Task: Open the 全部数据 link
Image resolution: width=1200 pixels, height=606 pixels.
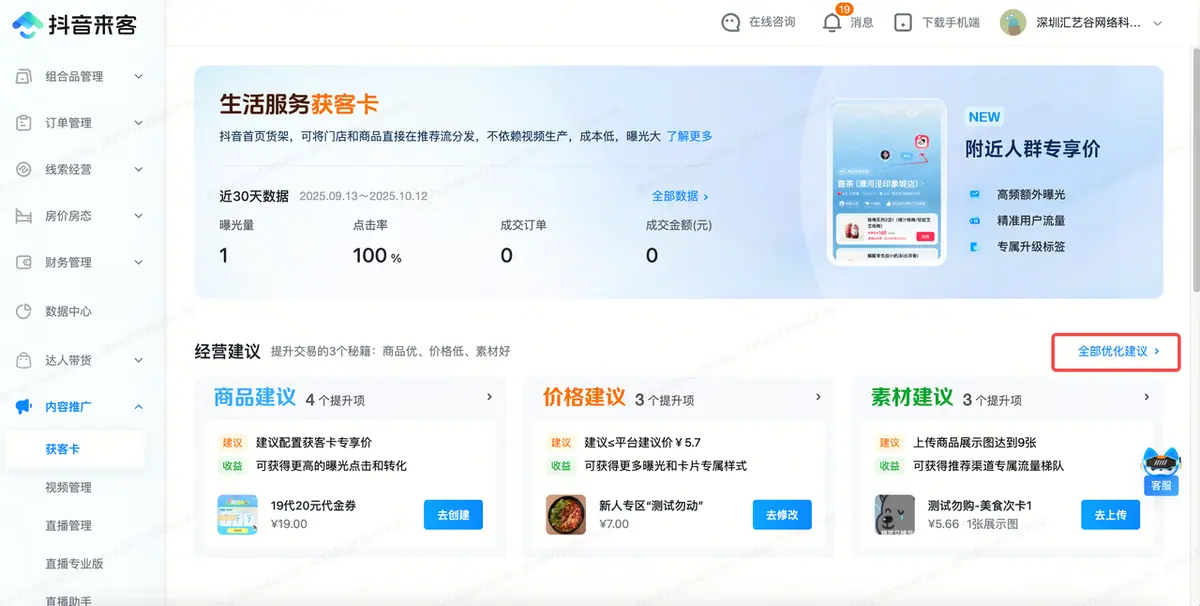Action: pyautogui.click(x=680, y=196)
